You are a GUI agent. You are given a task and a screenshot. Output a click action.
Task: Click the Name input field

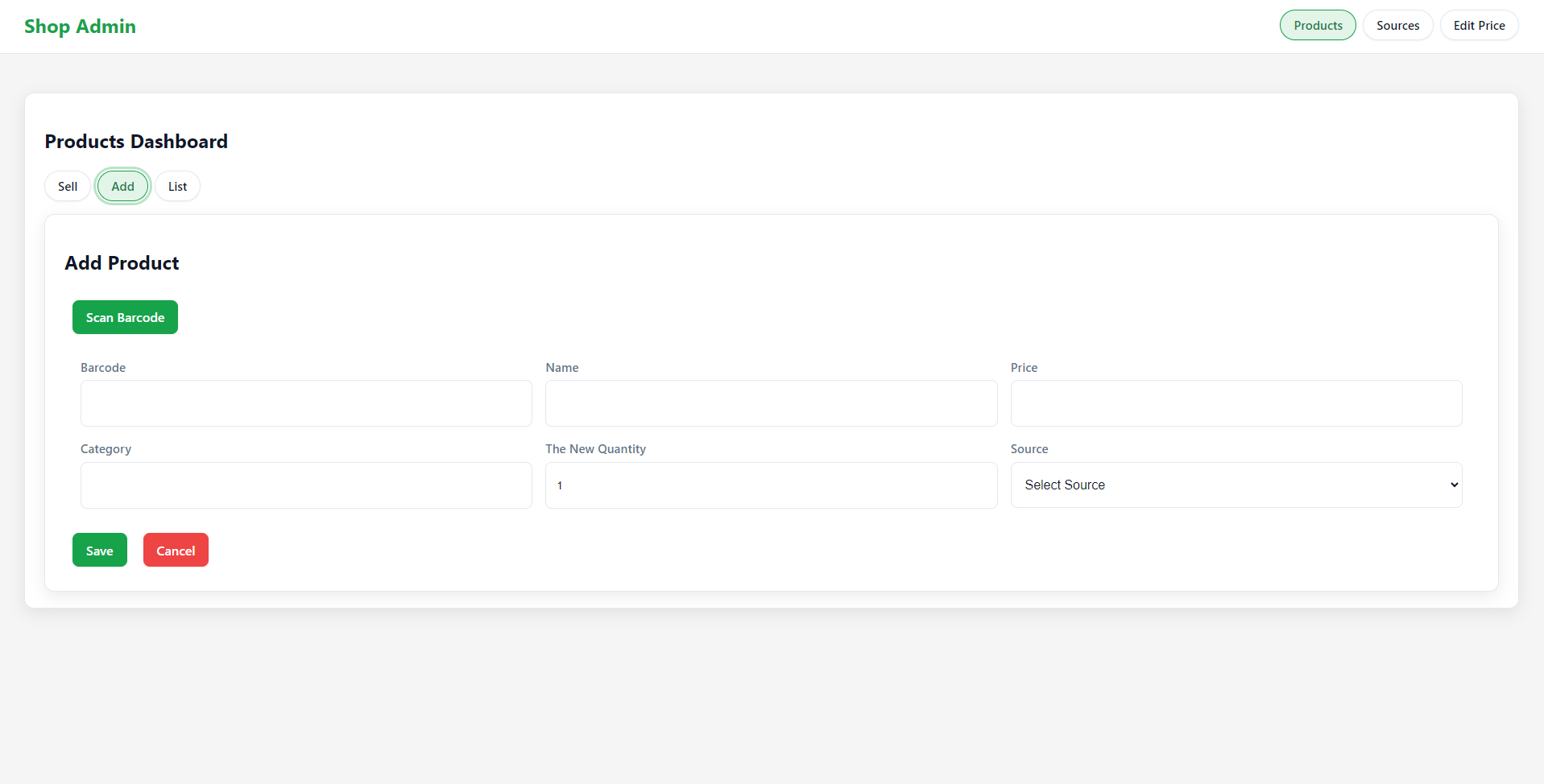[770, 403]
